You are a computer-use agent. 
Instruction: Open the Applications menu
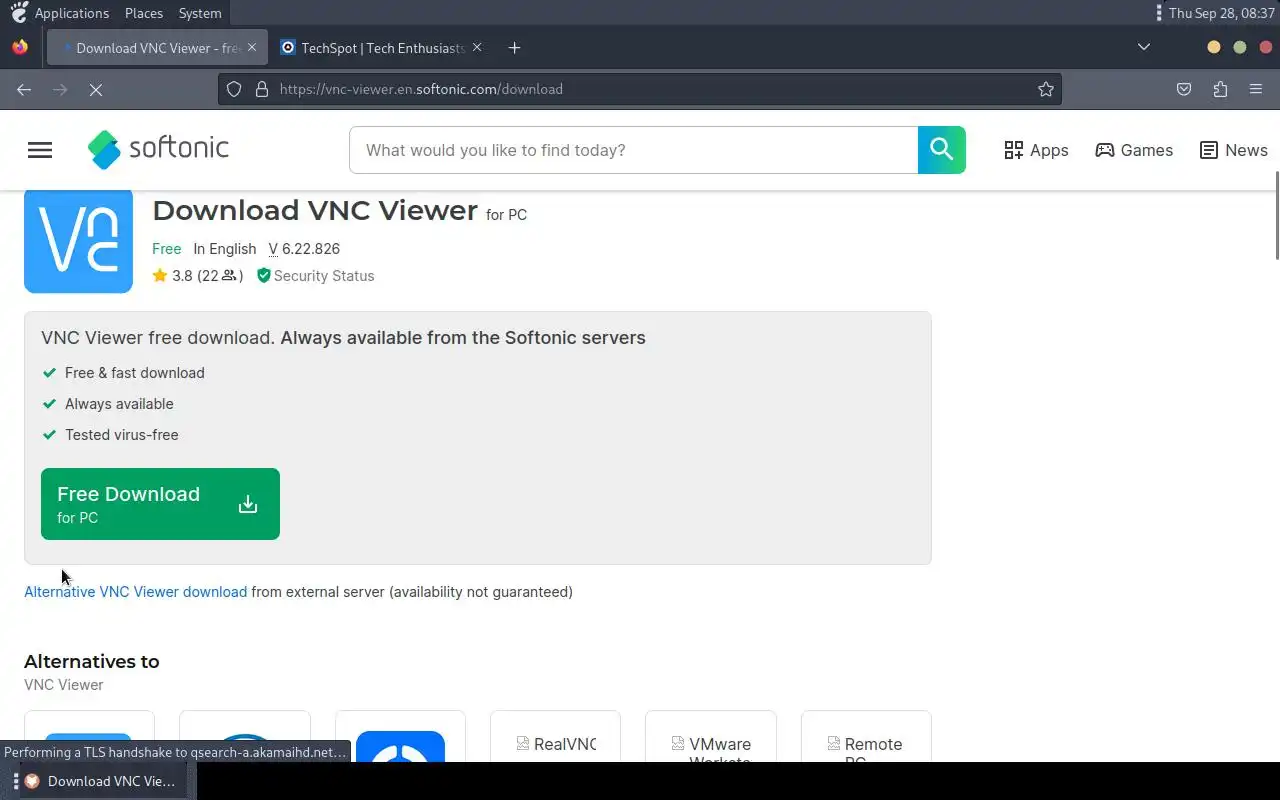(x=71, y=13)
